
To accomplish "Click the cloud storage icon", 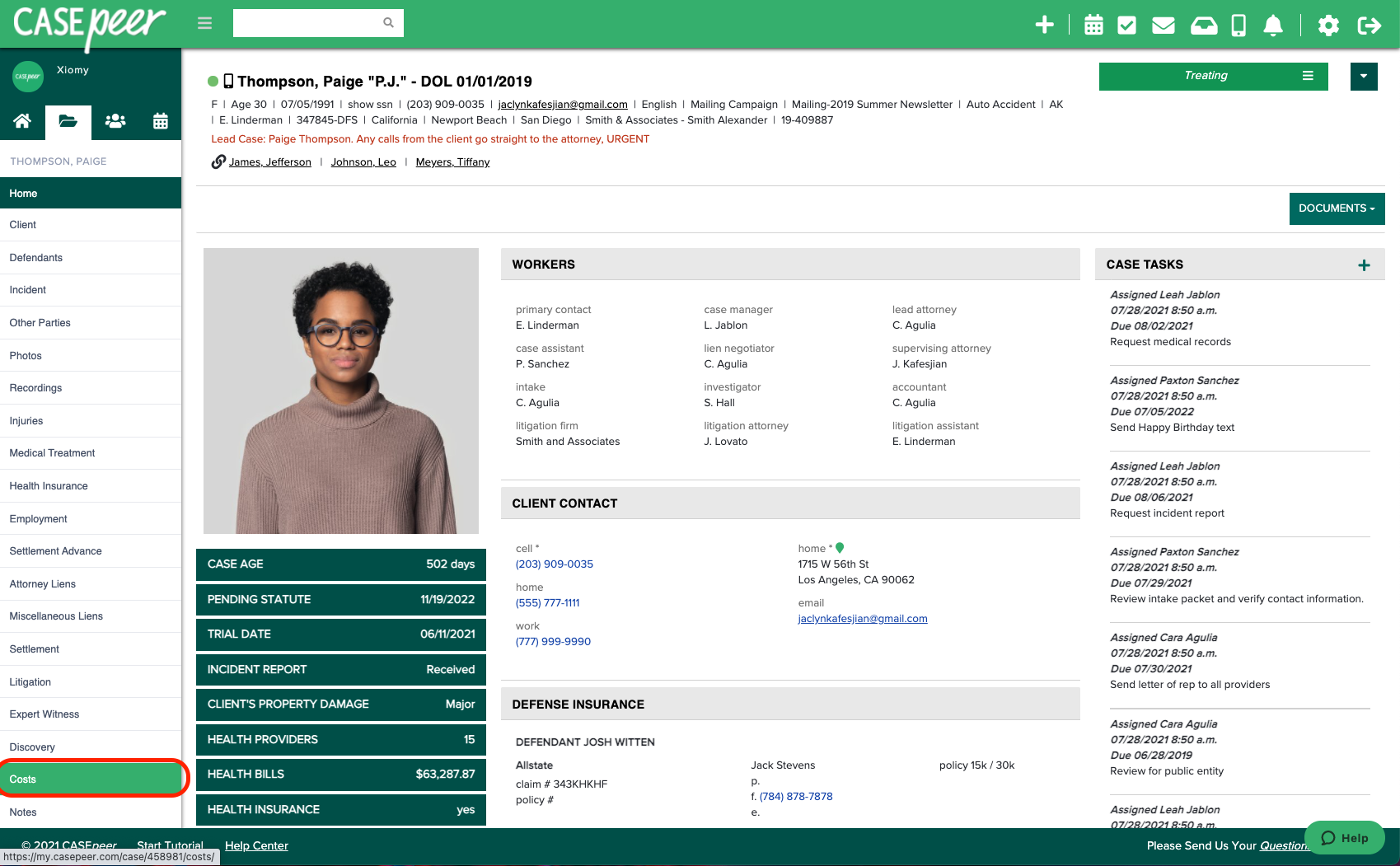I will point(1204,25).
